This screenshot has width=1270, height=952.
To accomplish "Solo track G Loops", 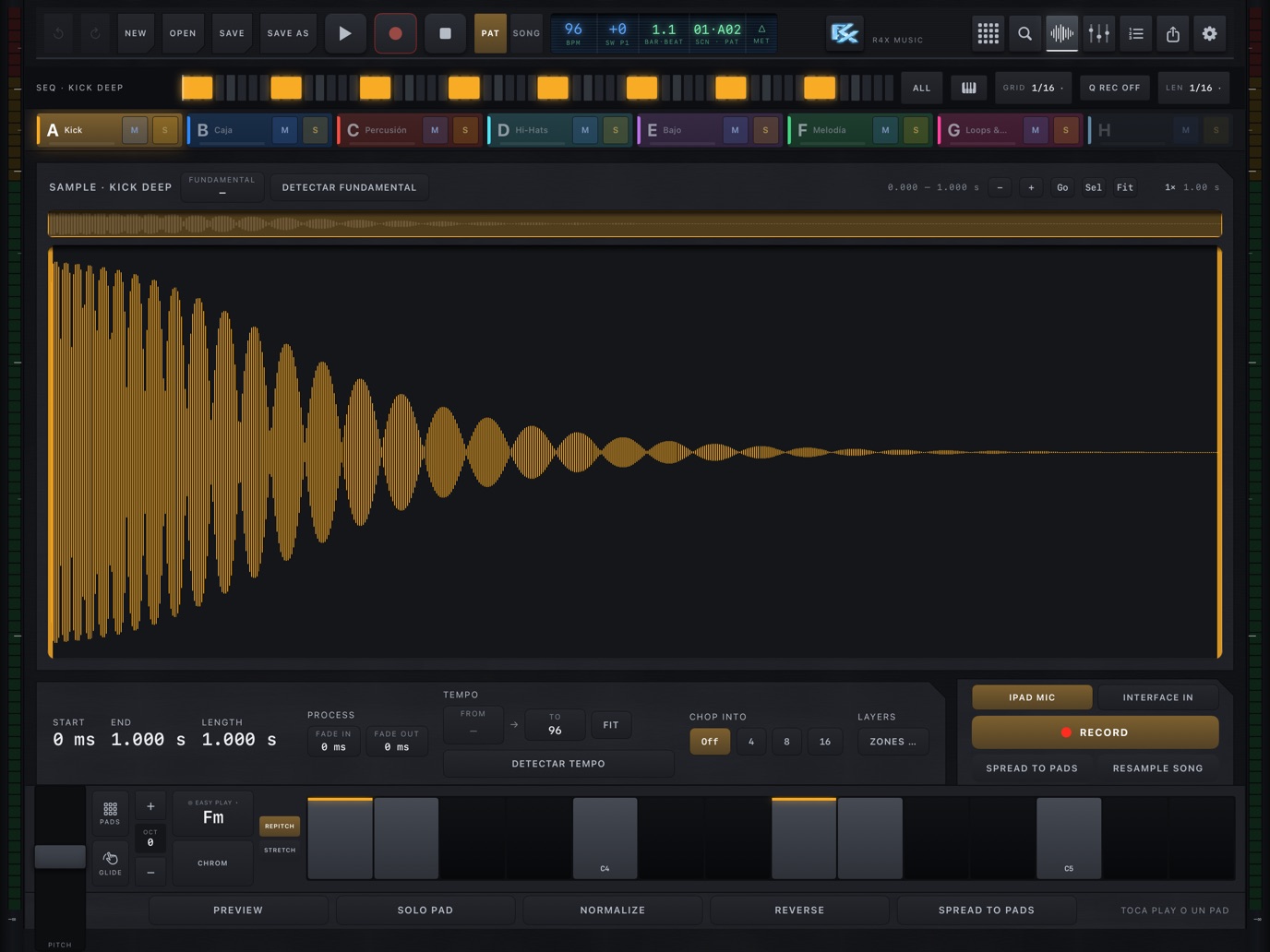I will pos(1066,130).
